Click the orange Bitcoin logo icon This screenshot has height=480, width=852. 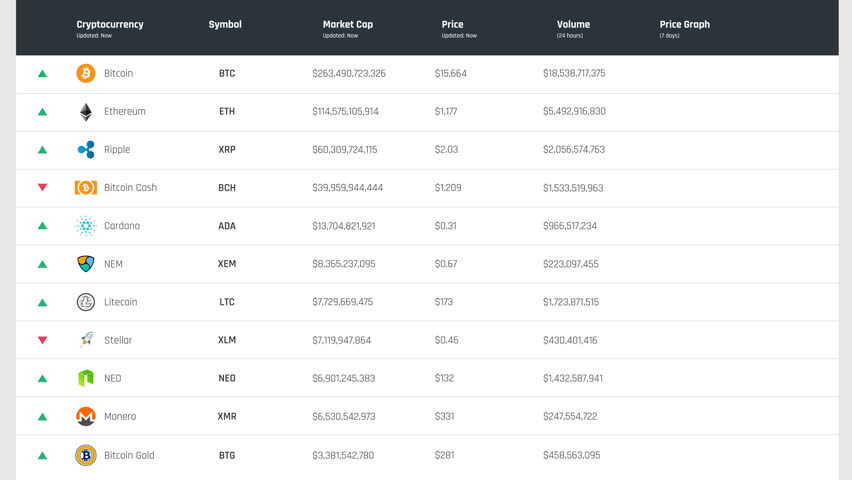[x=85, y=73]
